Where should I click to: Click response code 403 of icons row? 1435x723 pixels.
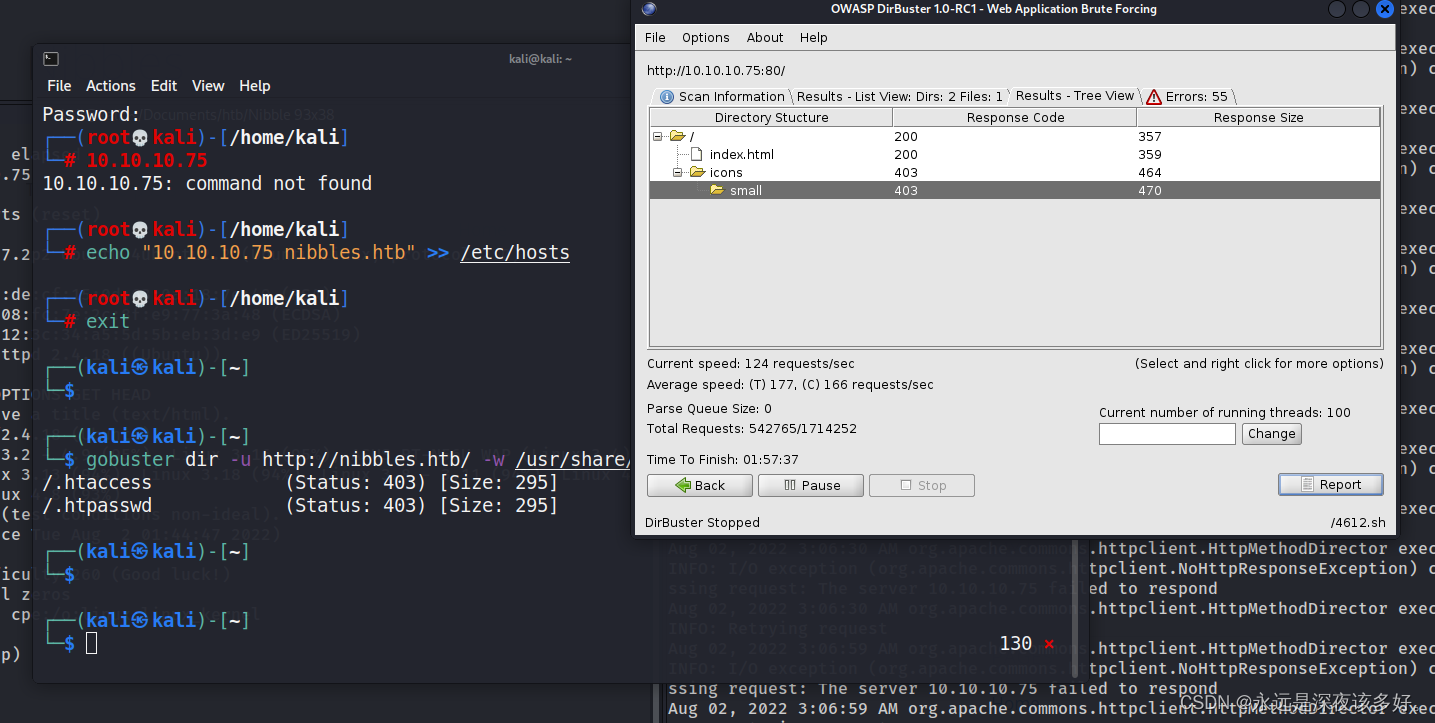(x=906, y=172)
